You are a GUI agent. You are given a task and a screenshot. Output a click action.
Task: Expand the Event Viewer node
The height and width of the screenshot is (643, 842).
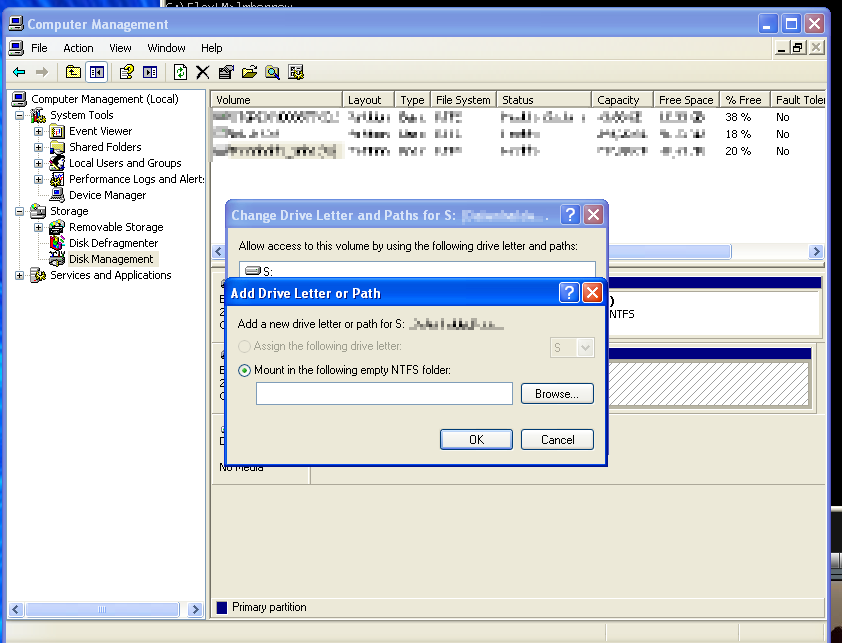39,131
